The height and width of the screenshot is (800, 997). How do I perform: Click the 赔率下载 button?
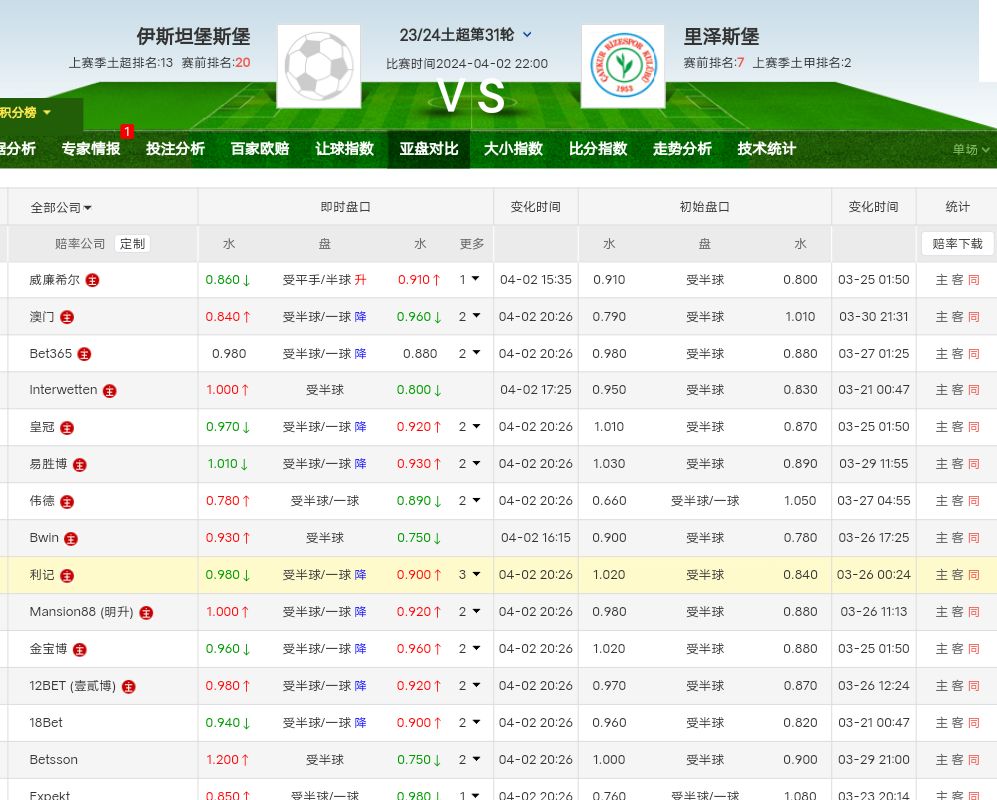957,244
